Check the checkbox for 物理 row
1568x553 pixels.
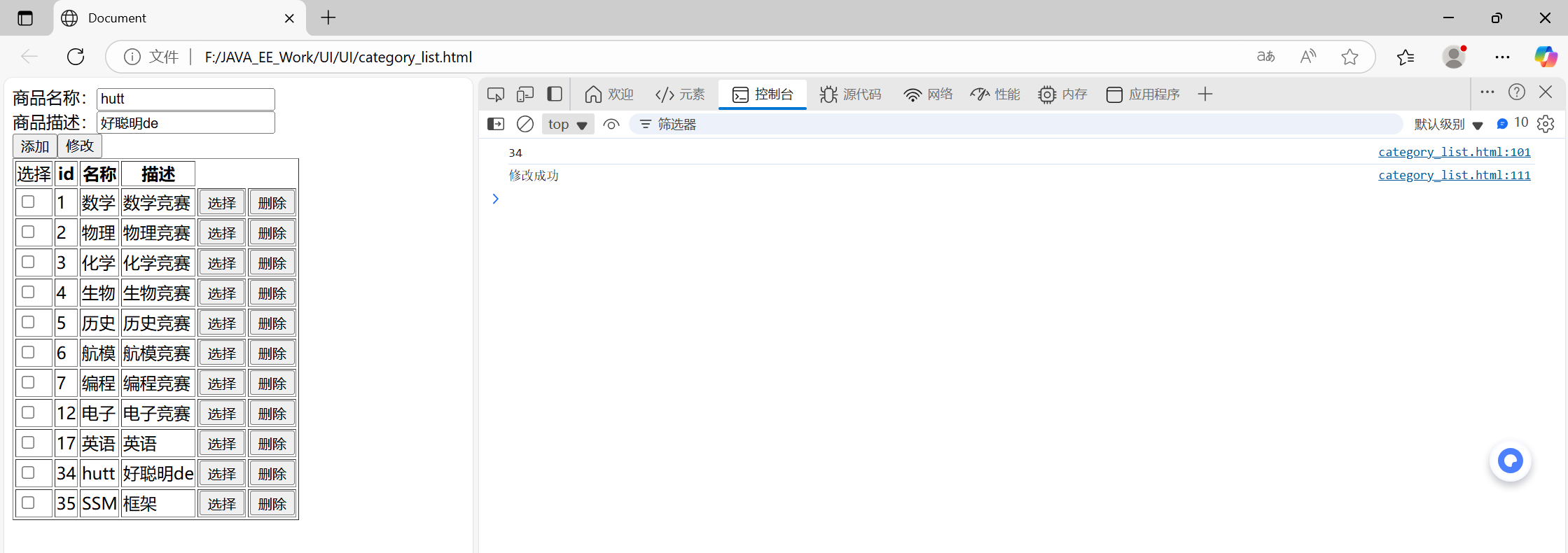point(28,232)
